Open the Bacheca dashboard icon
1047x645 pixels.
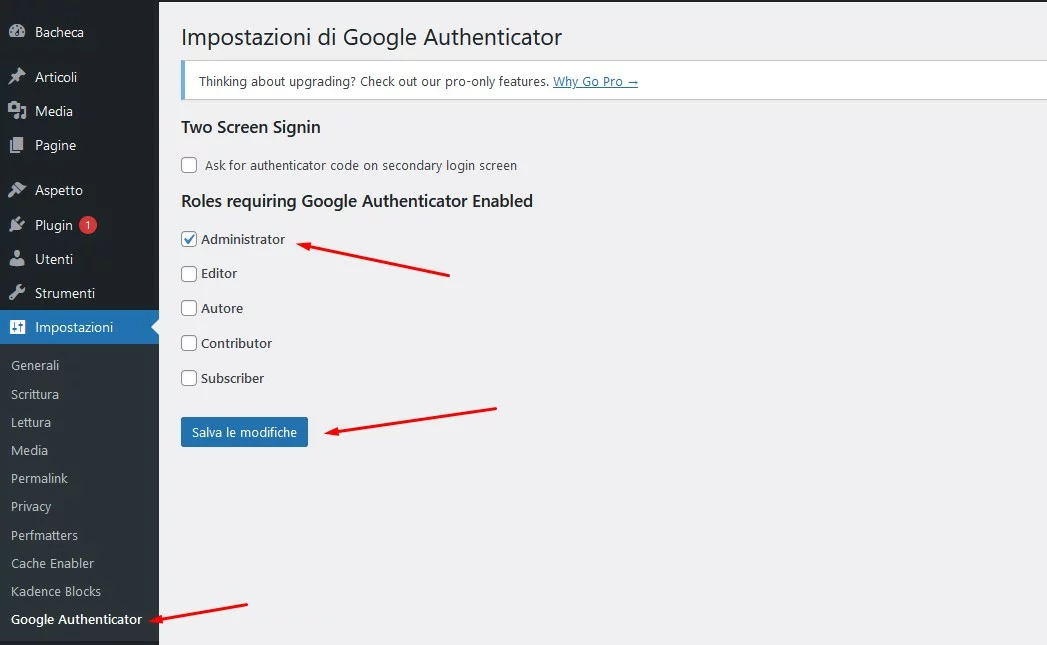16,31
